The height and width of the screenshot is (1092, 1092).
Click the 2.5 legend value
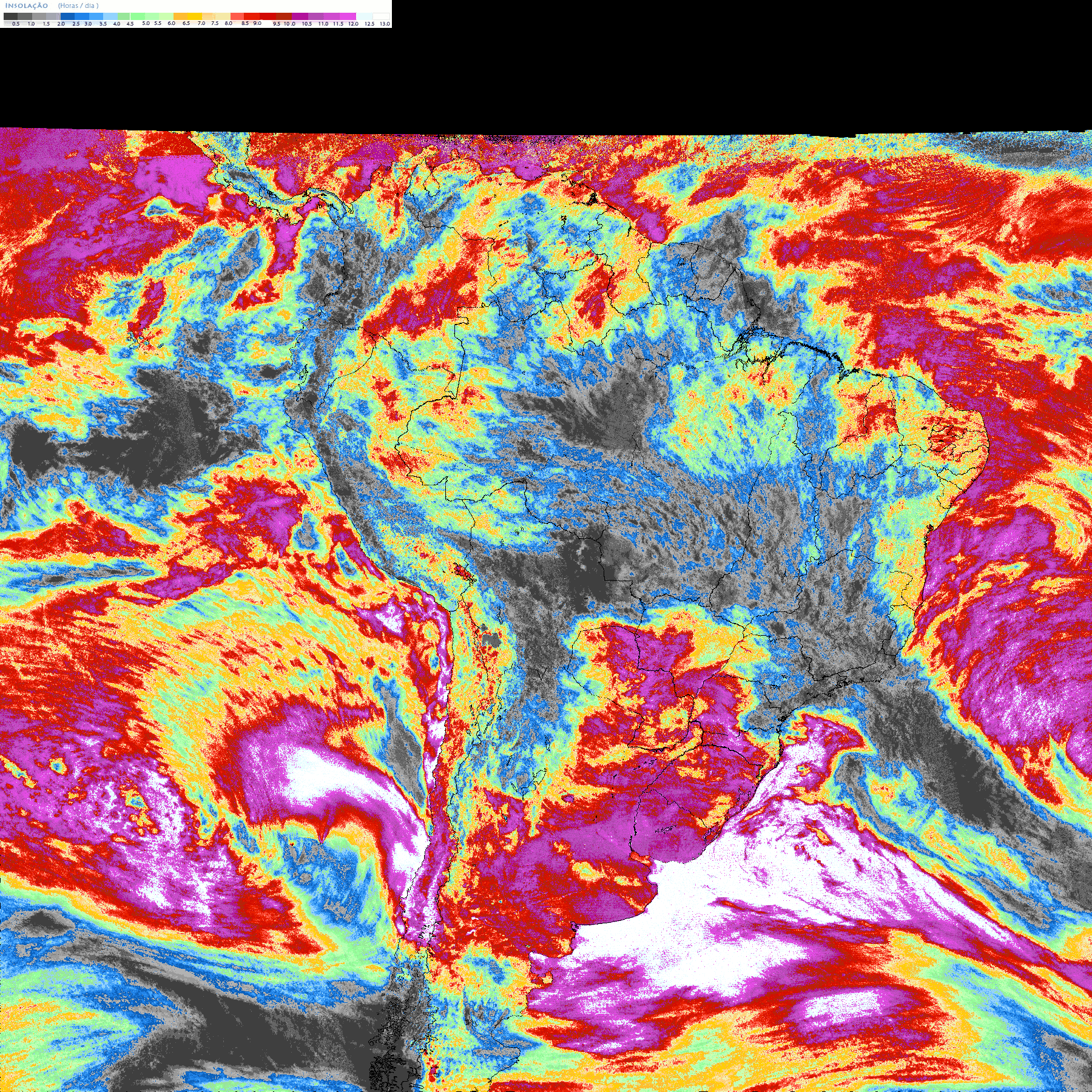point(76,24)
